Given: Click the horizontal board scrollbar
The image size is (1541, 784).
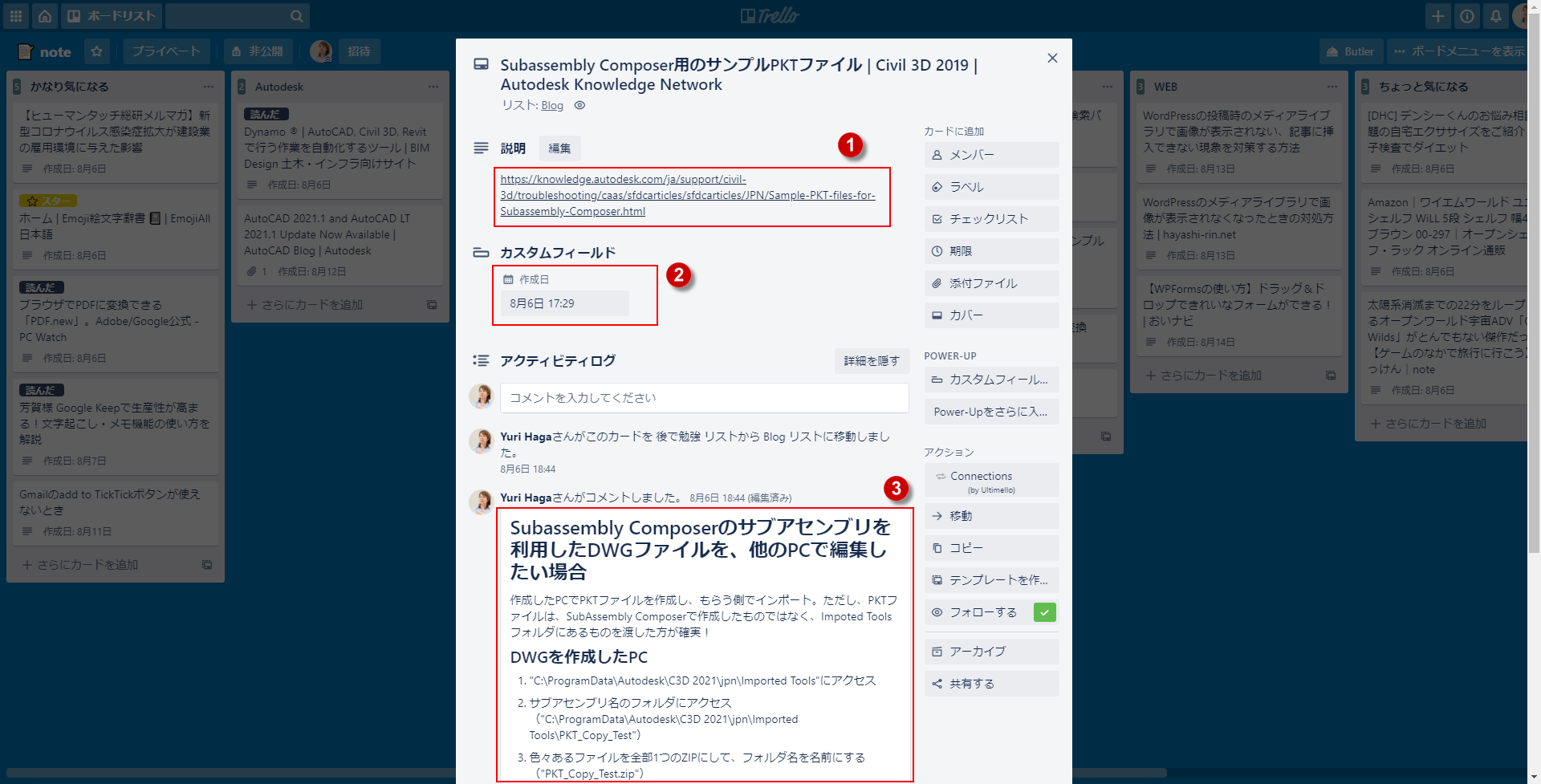Looking at the screenshot, I should (586, 774).
